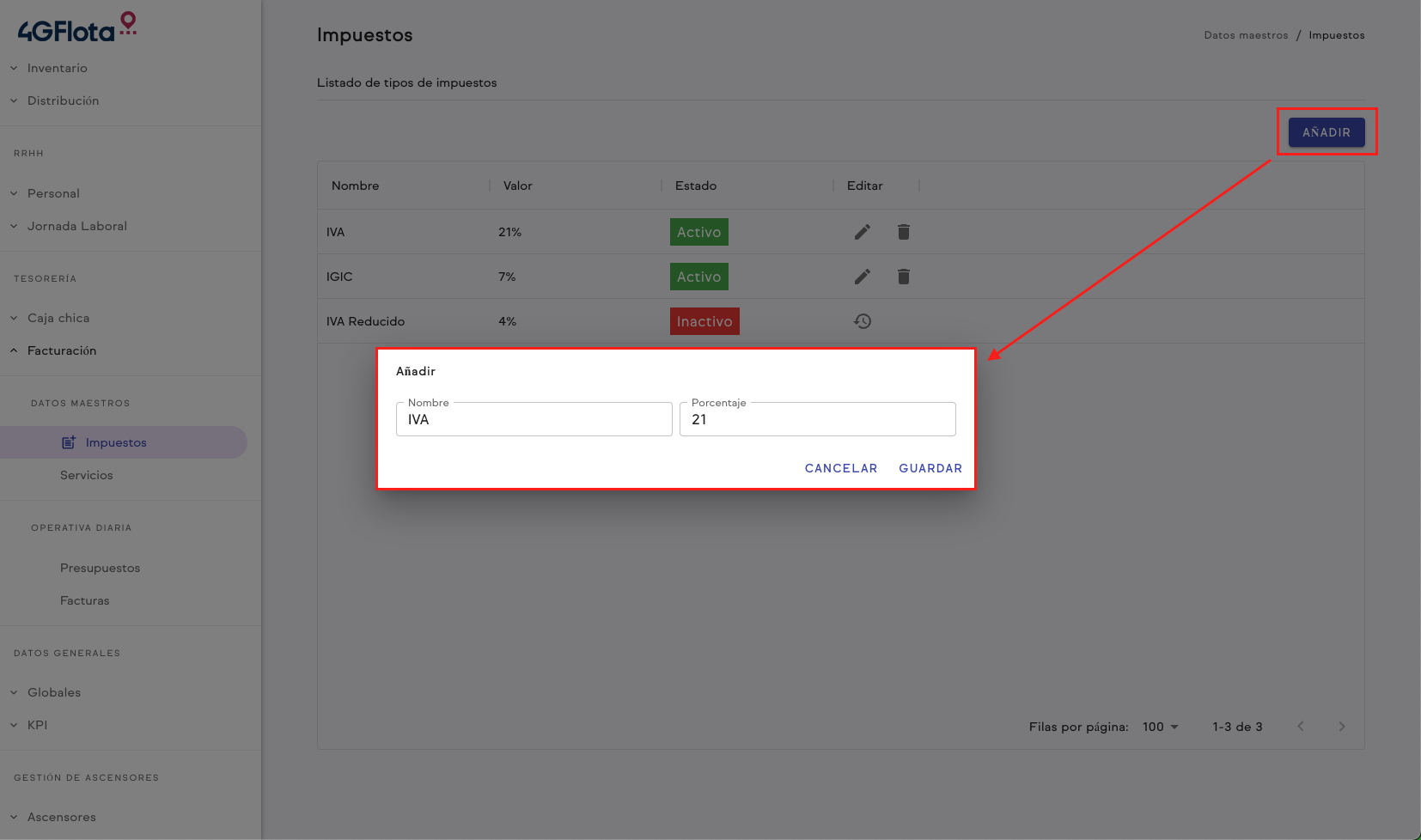Expand the Inventario sidebar section

[57, 68]
